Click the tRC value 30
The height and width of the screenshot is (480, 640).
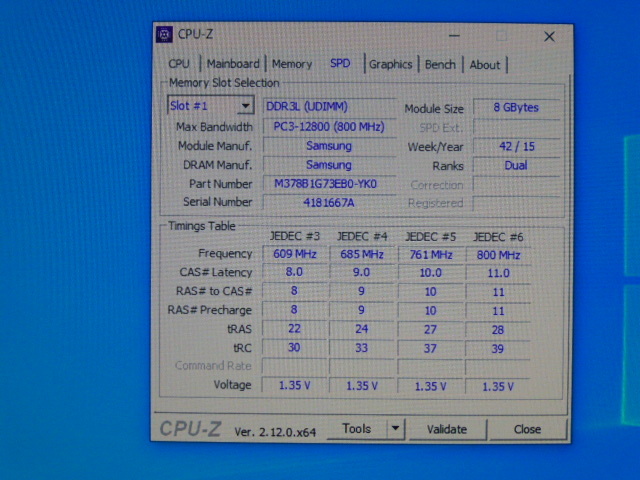coord(294,347)
